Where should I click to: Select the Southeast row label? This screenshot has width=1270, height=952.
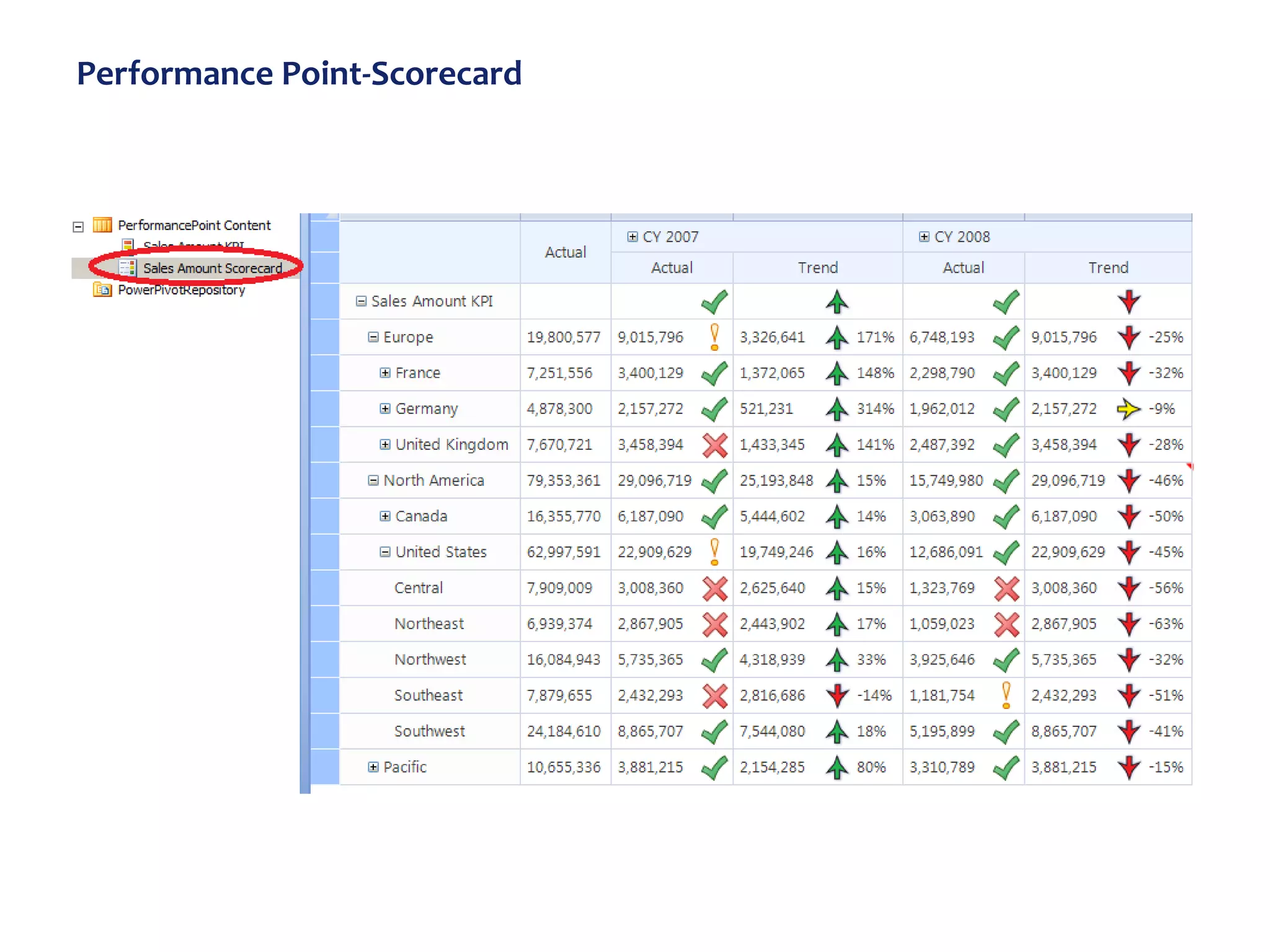click(x=429, y=695)
